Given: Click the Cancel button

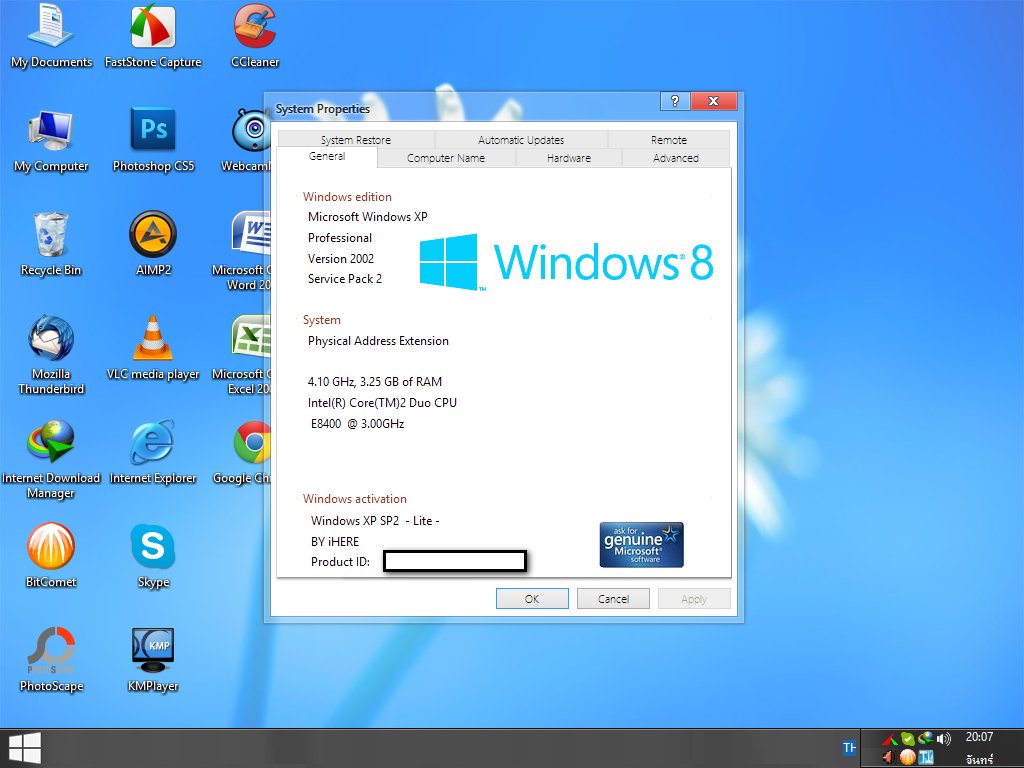Looking at the screenshot, I should point(613,599).
